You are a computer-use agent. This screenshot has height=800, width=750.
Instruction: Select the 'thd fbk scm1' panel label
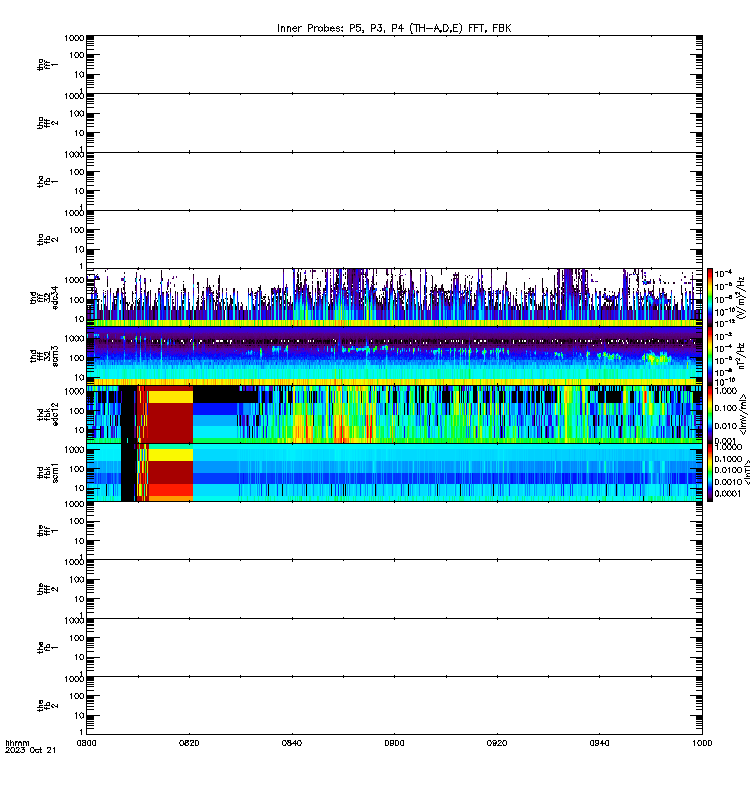pos(47,472)
